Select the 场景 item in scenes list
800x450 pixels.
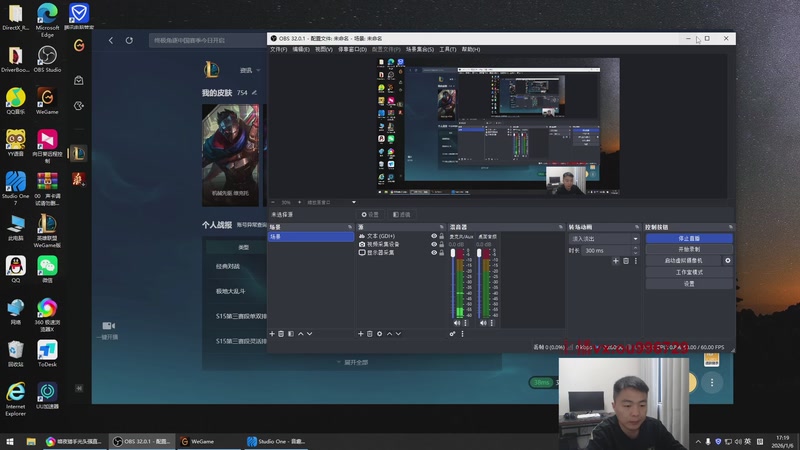[311, 237]
